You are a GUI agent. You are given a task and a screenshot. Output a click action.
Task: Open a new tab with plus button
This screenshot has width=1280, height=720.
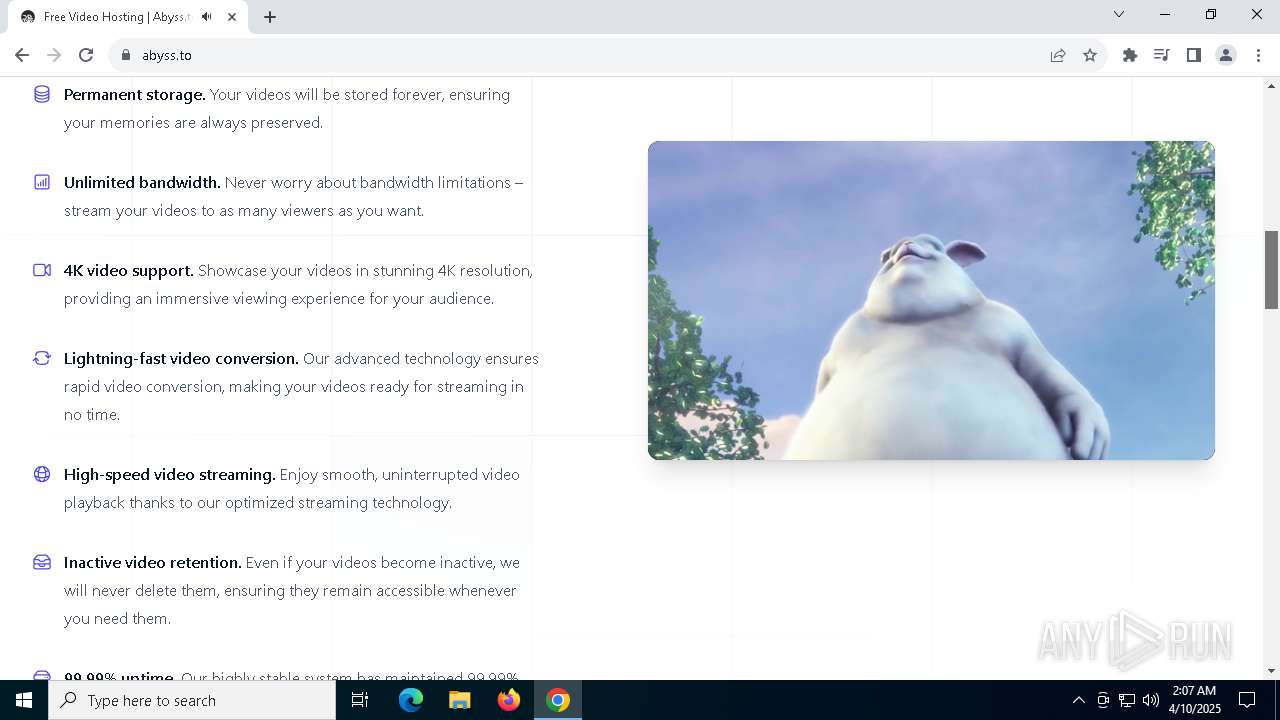(270, 17)
